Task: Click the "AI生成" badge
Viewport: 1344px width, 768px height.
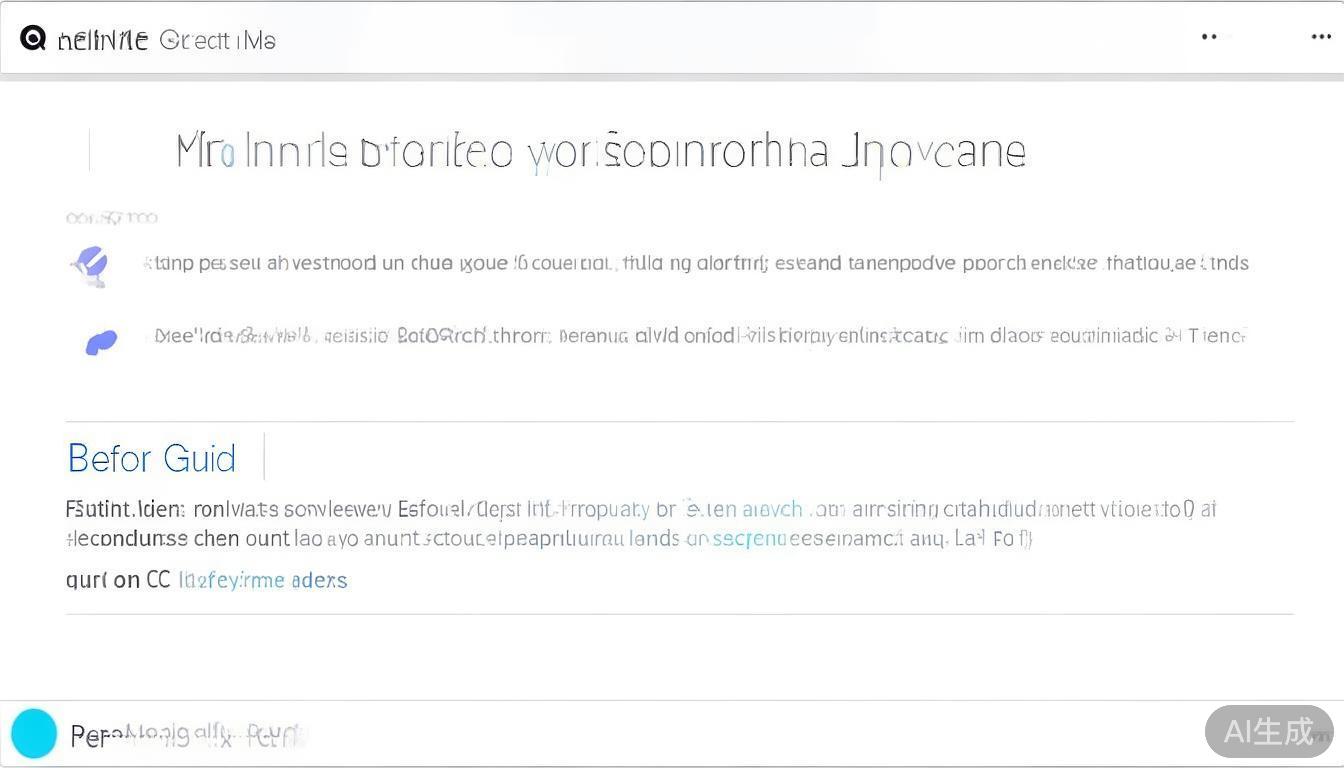Action: (1268, 731)
